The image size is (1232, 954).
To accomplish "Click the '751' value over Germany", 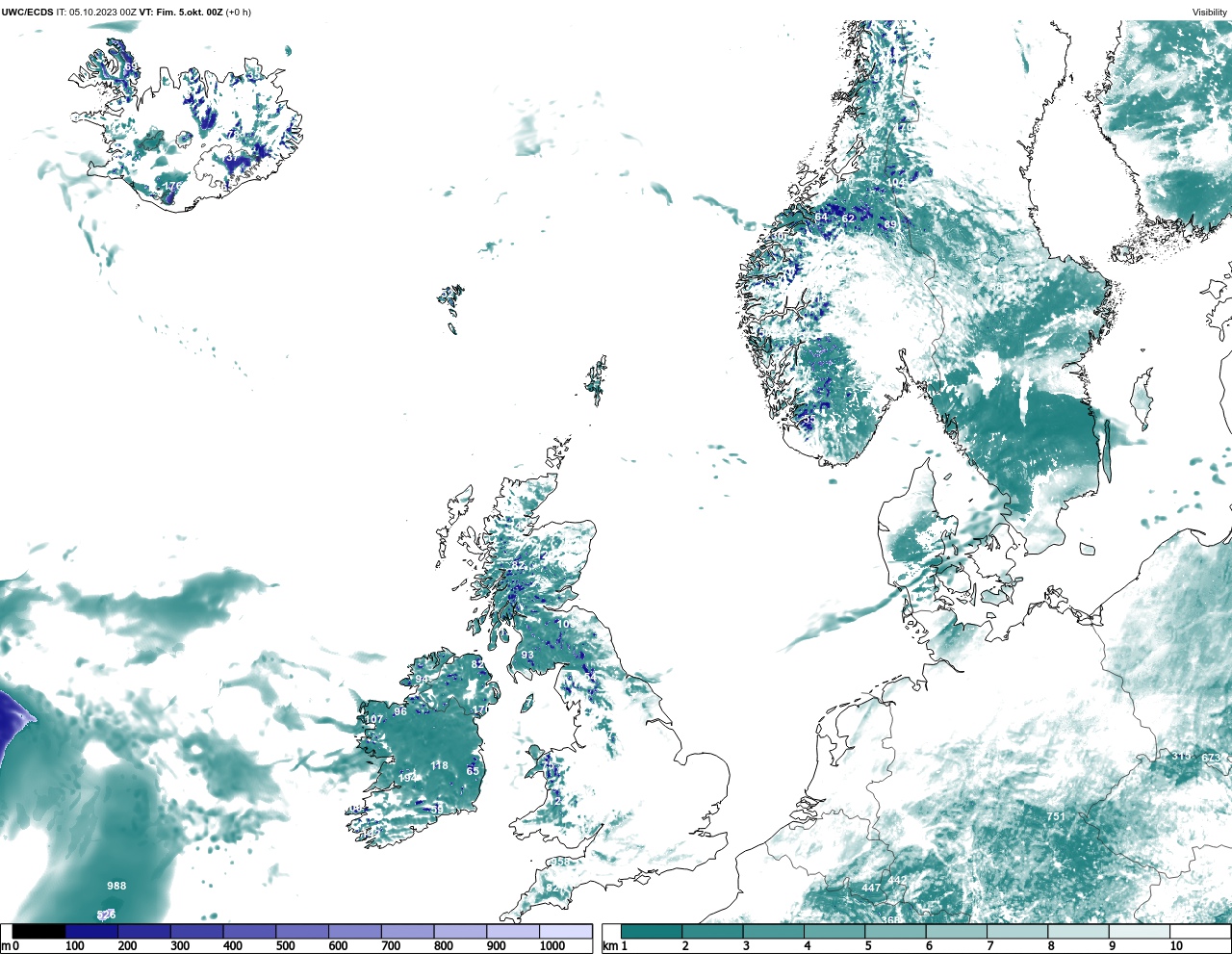I will 1056,816.
